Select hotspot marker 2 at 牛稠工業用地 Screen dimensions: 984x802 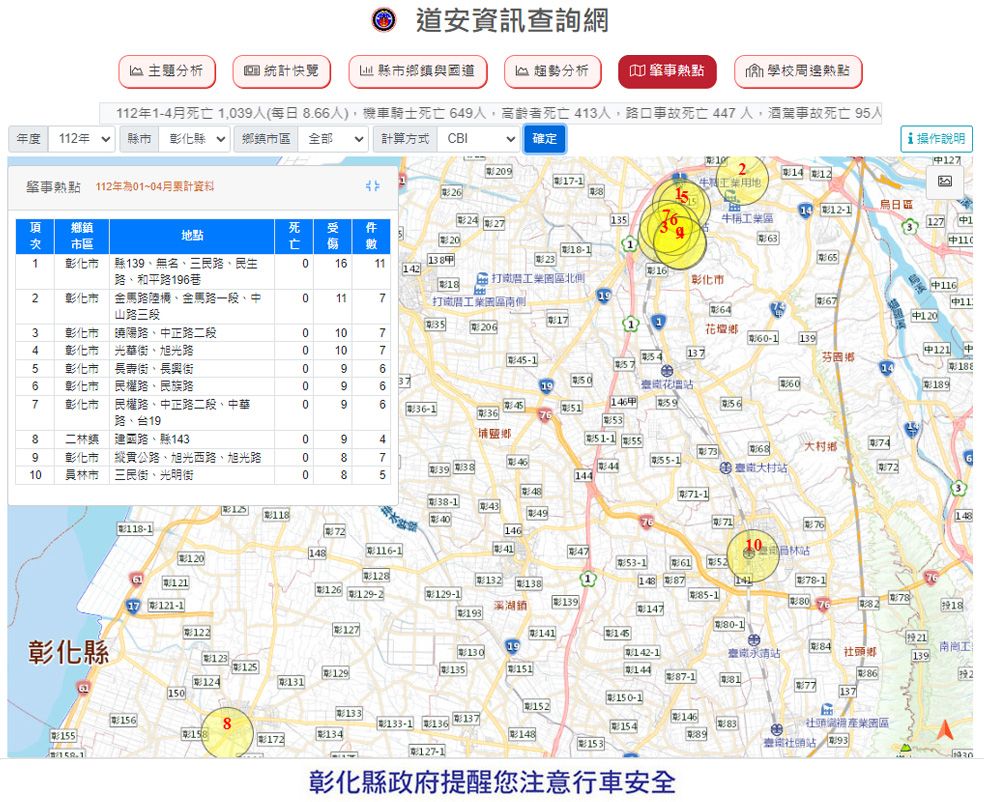tap(742, 170)
